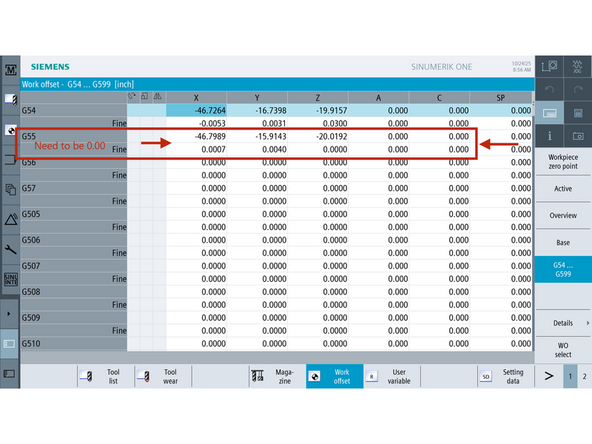Switch to softkey page 2
Image resolution: width=592 pixels, height=444 pixels.
(x=584, y=376)
